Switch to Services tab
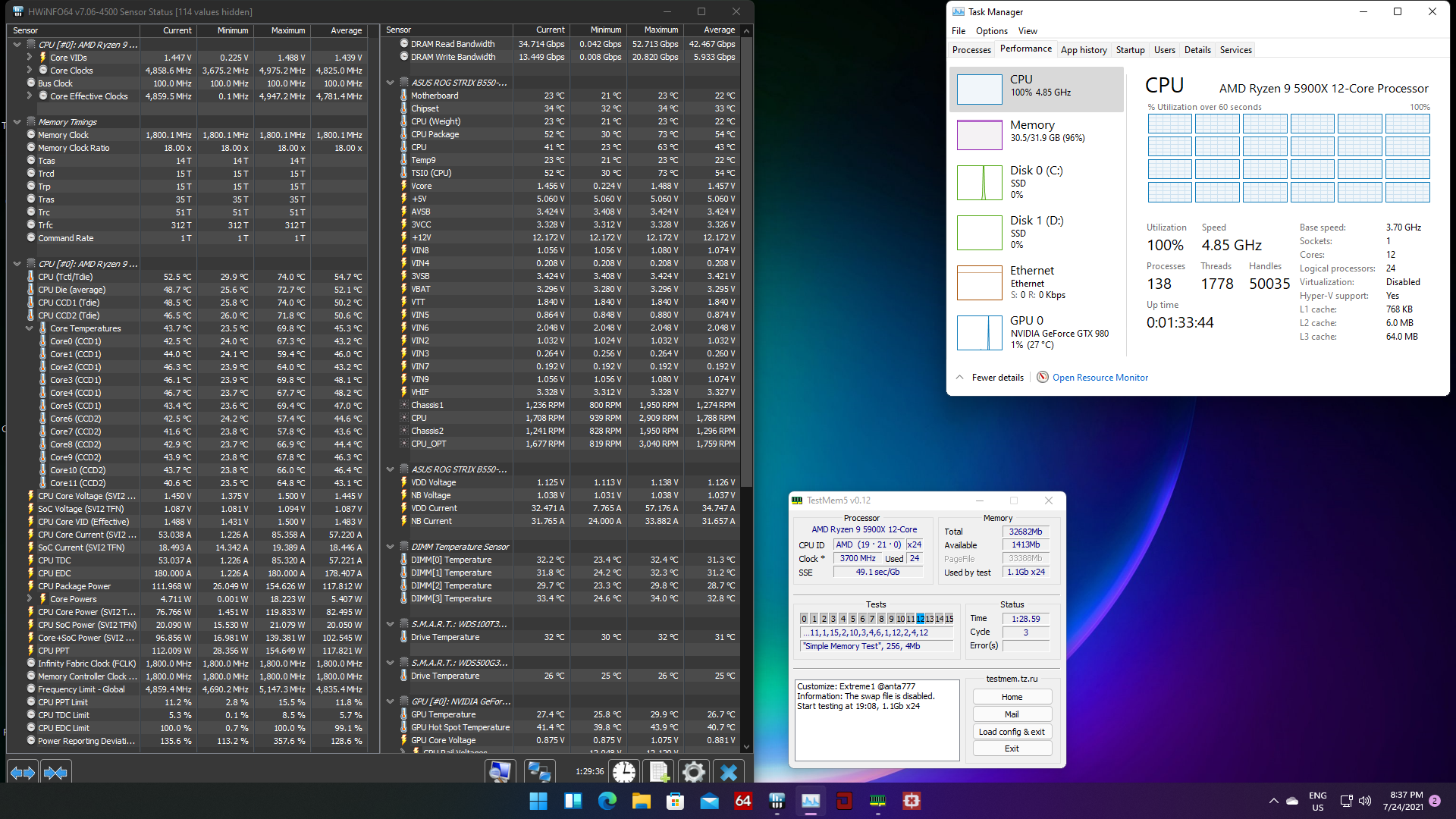Screen dimensions: 1456x819 tap(1235, 50)
